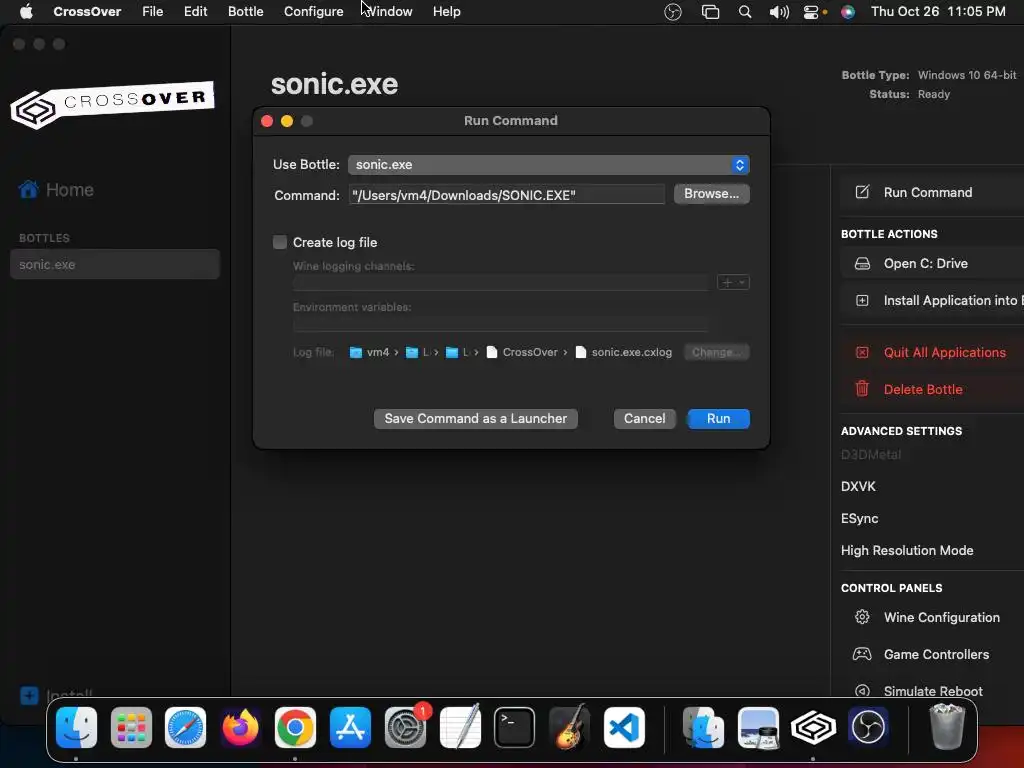Screen dimensions: 1024x768
Task: Click the Delete Bottle trash icon
Action: coord(862,389)
